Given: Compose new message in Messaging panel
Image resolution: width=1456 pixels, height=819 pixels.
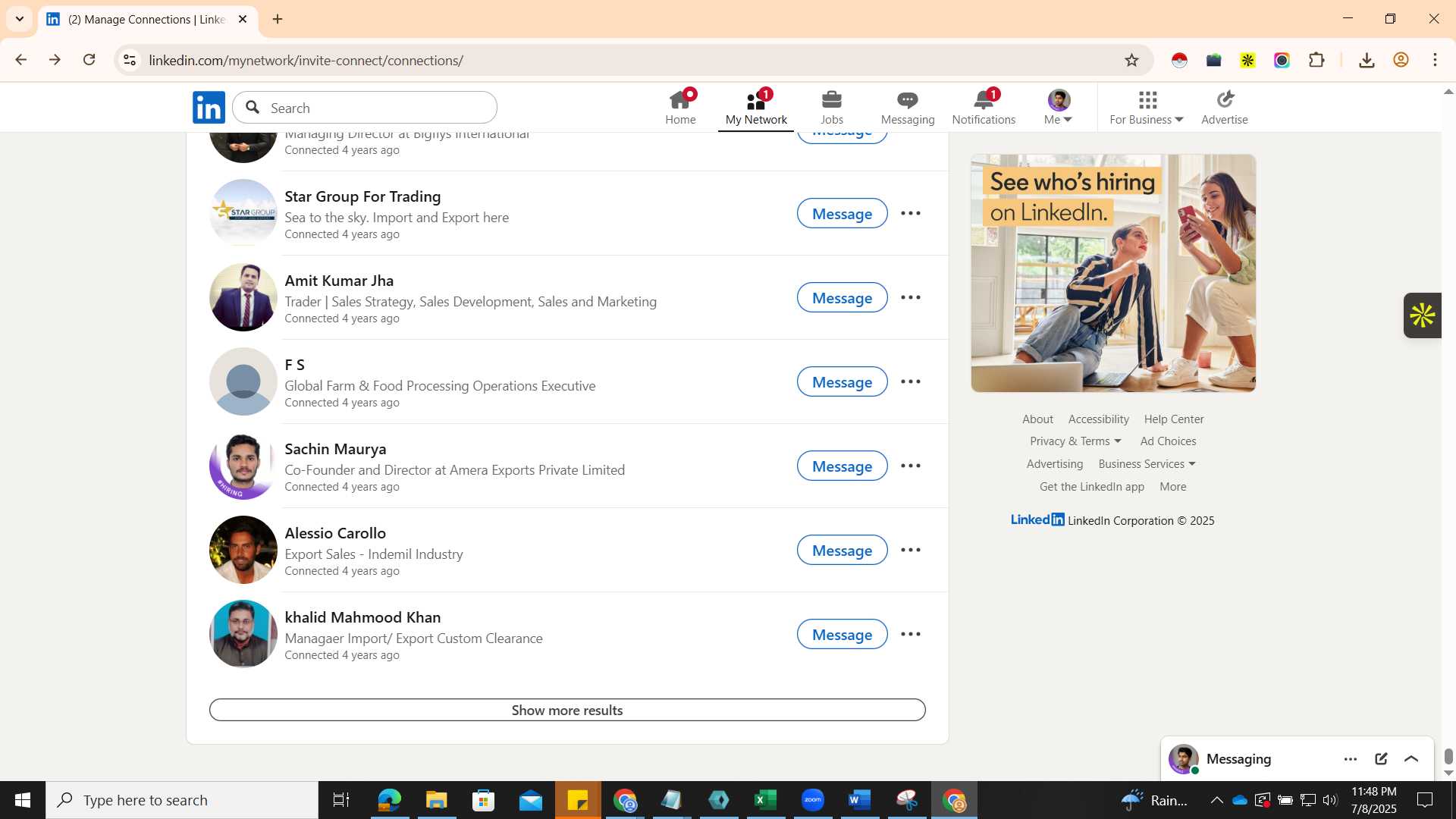Looking at the screenshot, I should [1381, 759].
